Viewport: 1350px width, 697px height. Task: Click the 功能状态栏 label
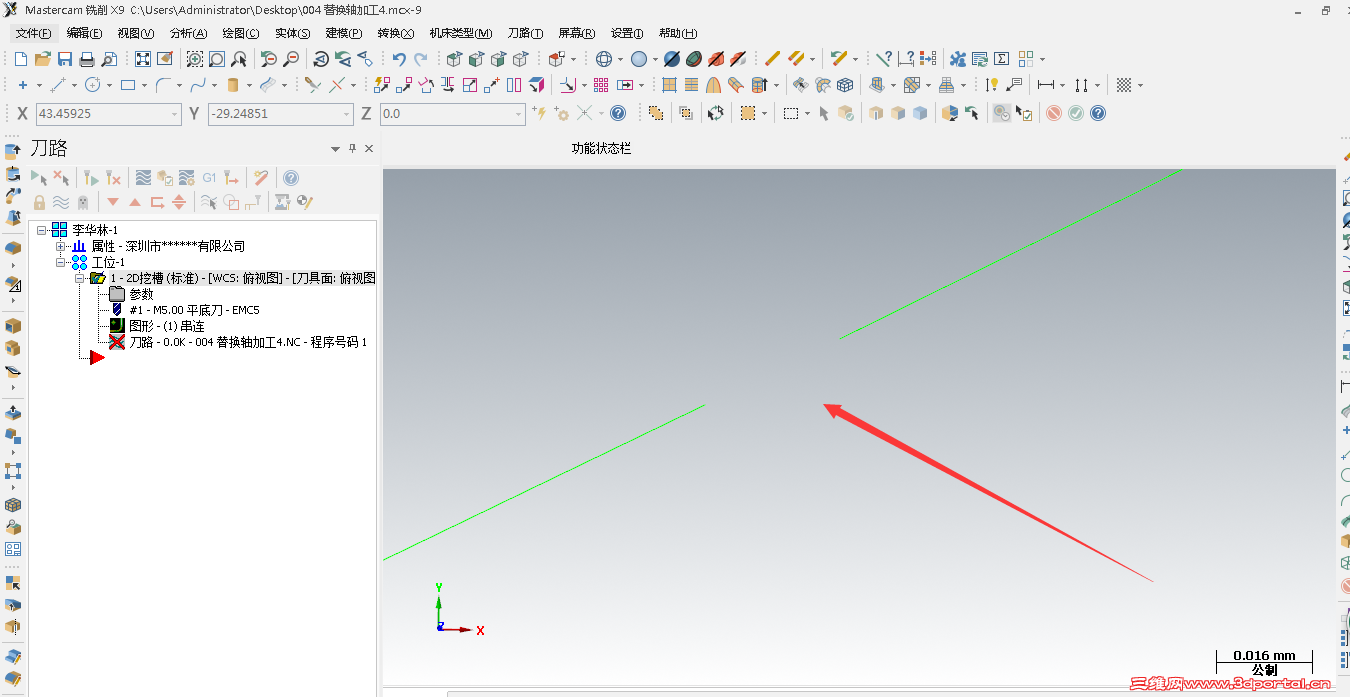pyautogui.click(x=601, y=149)
